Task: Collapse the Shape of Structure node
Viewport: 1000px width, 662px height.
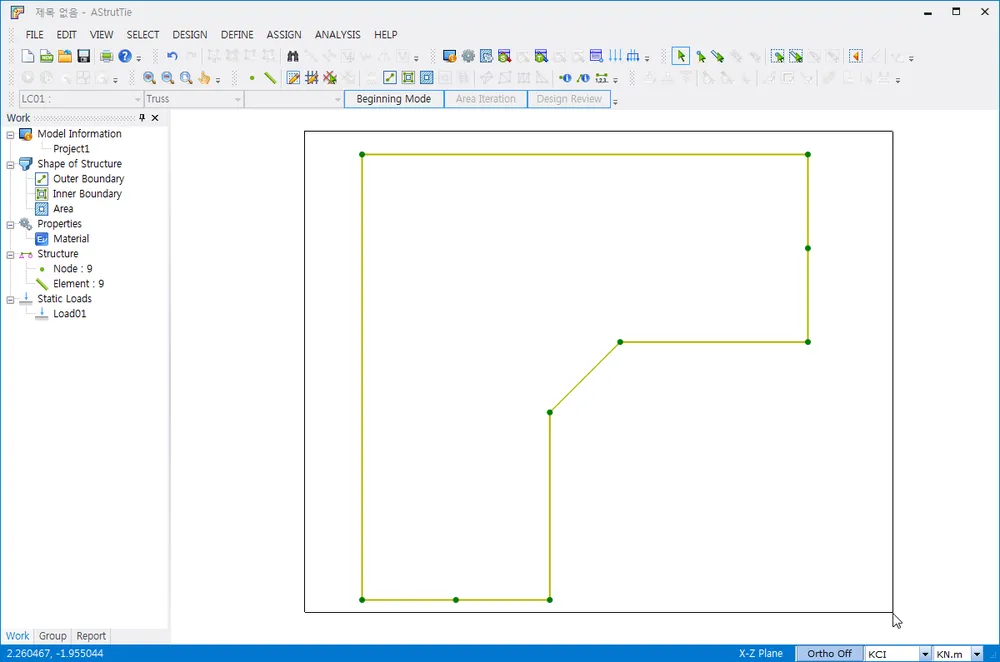Action: 10,165
